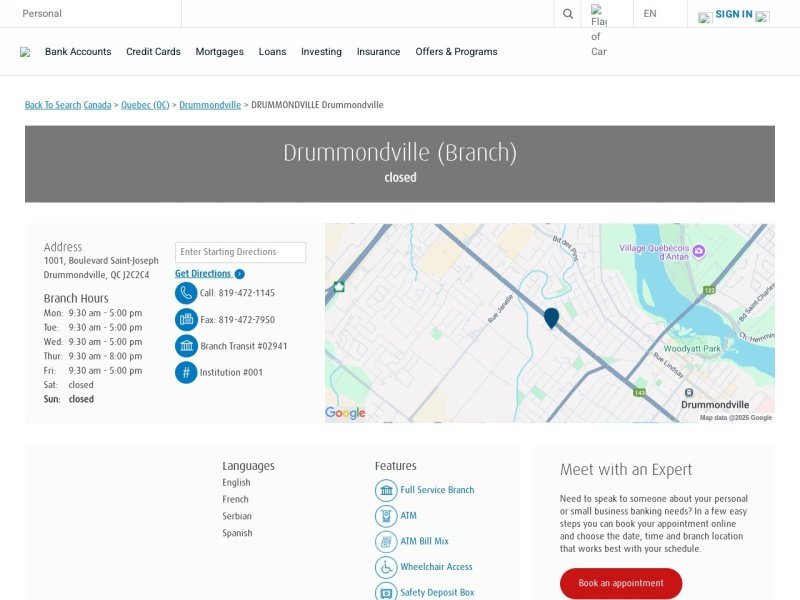Click the ATM feature link text
Image resolution: width=800 pixels, height=600 pixels.
pos(408,515)
